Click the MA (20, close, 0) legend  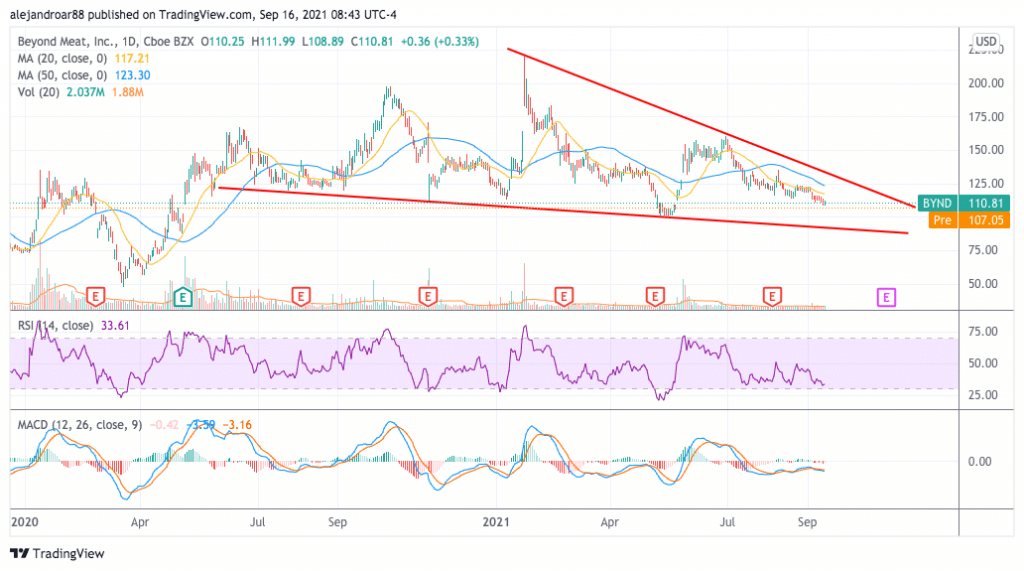pos(62,58)
